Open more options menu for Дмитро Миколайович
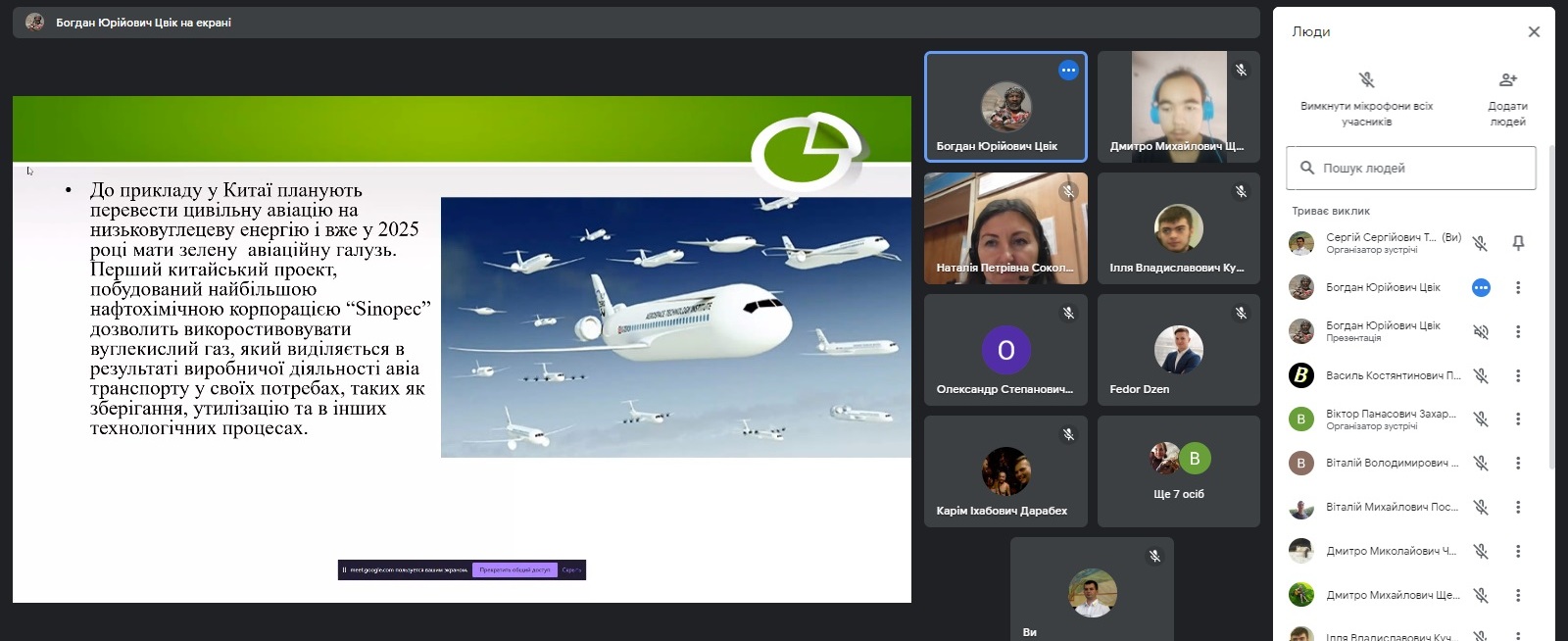This screenshot has height=641, width=1568. [x=1518, y=552]
